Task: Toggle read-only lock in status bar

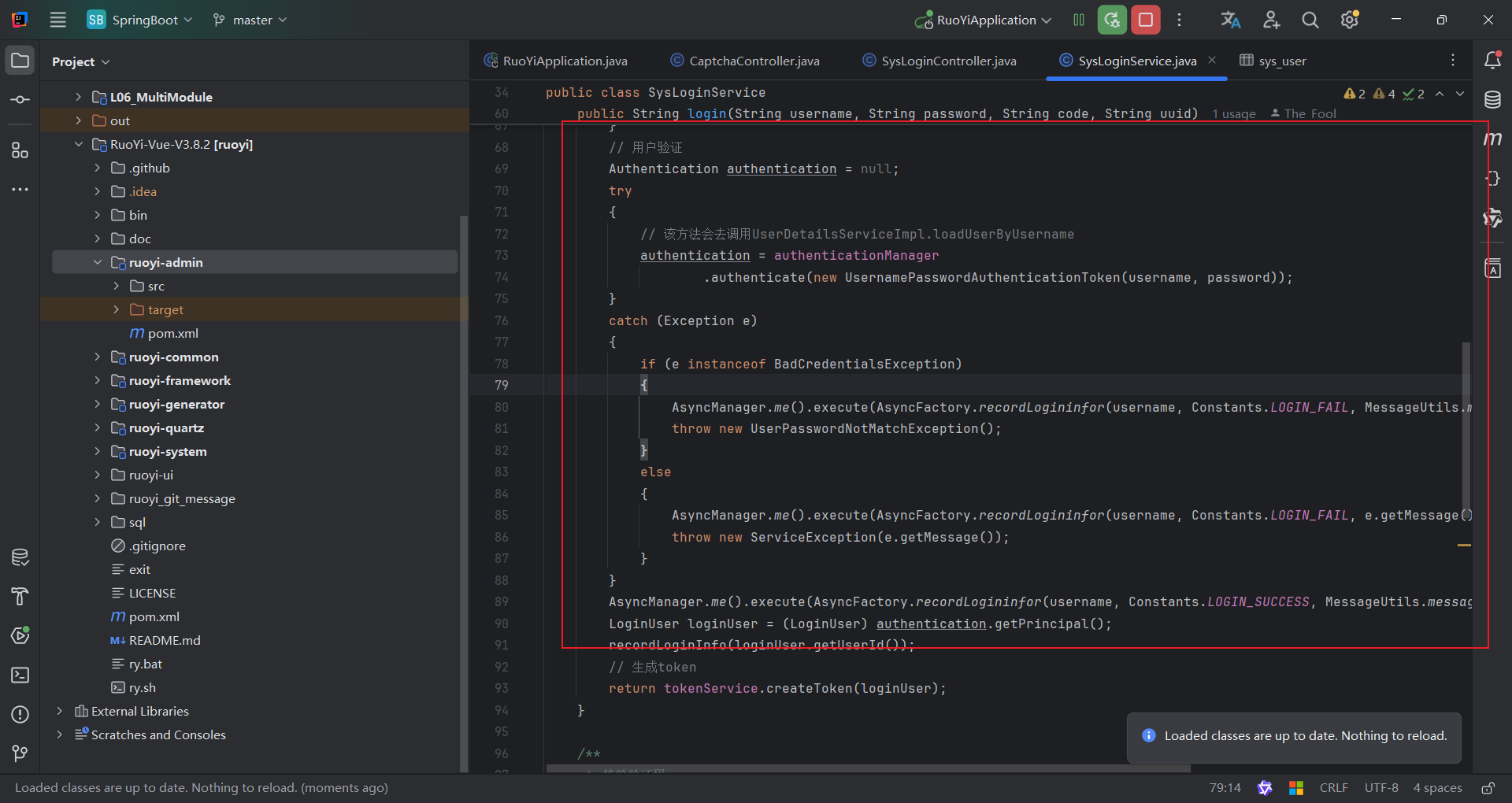Action: [1488, 788]
